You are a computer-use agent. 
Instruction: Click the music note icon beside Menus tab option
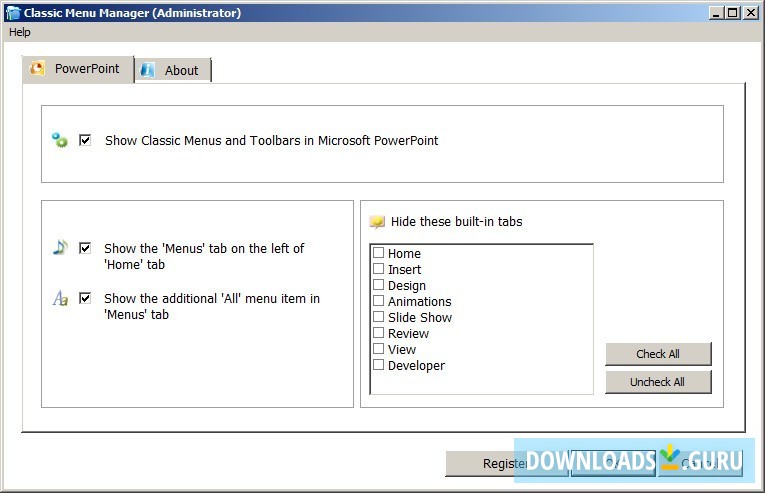point(60,247)
